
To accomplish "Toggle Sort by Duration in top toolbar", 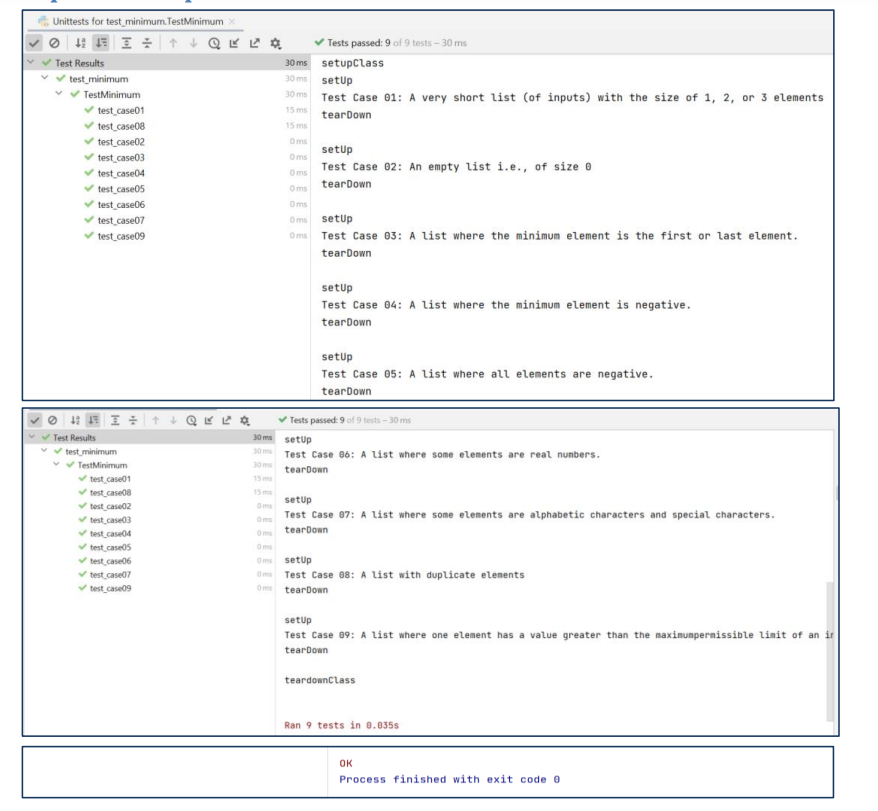I will [101, 43].
